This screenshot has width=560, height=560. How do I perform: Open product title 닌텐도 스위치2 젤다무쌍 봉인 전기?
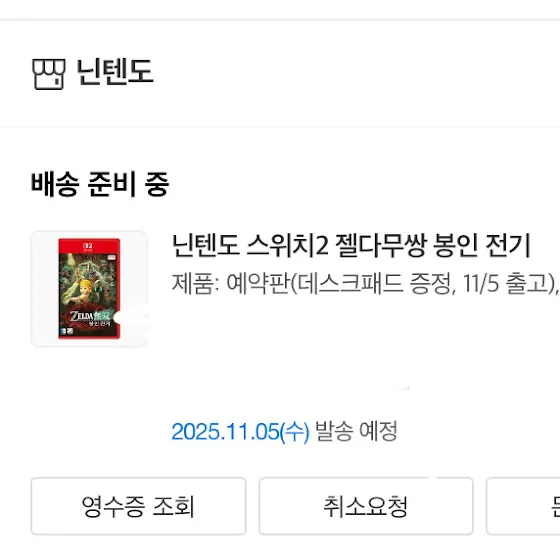tap(351, 246)
